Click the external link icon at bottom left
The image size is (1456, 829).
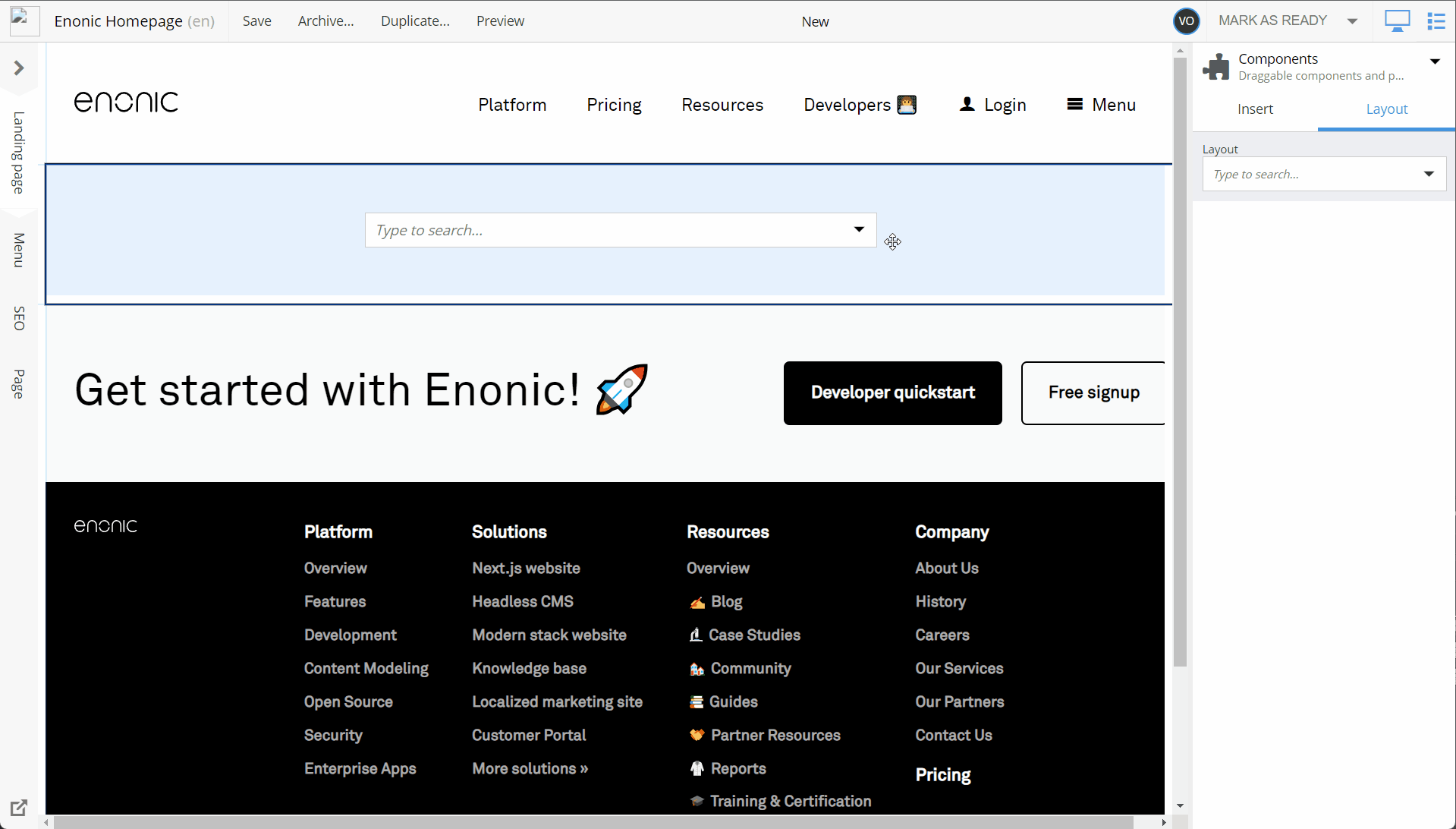point(19,808)
